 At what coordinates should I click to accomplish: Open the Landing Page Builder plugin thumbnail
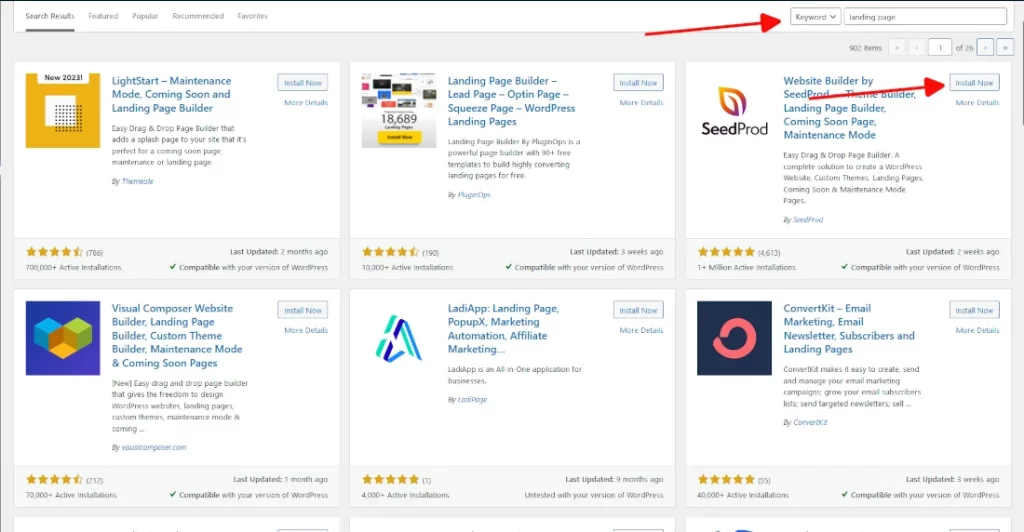(x=399, y=110)
